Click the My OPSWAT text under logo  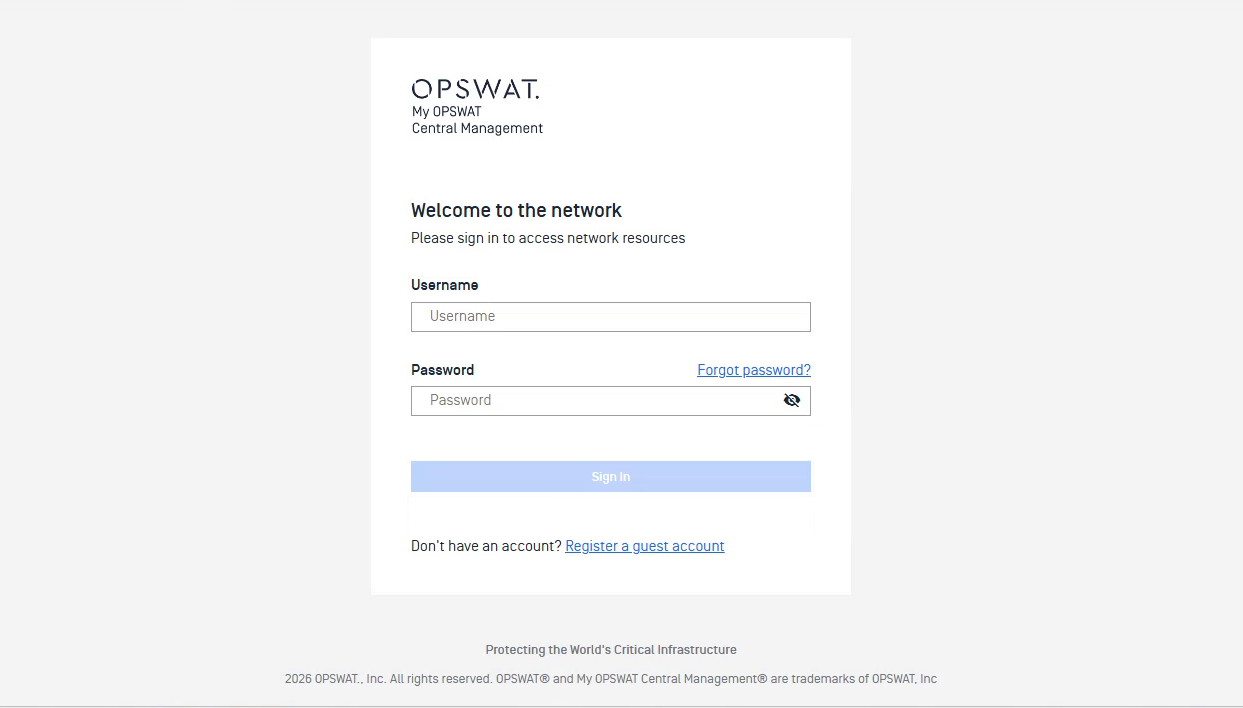coord(447,112)
